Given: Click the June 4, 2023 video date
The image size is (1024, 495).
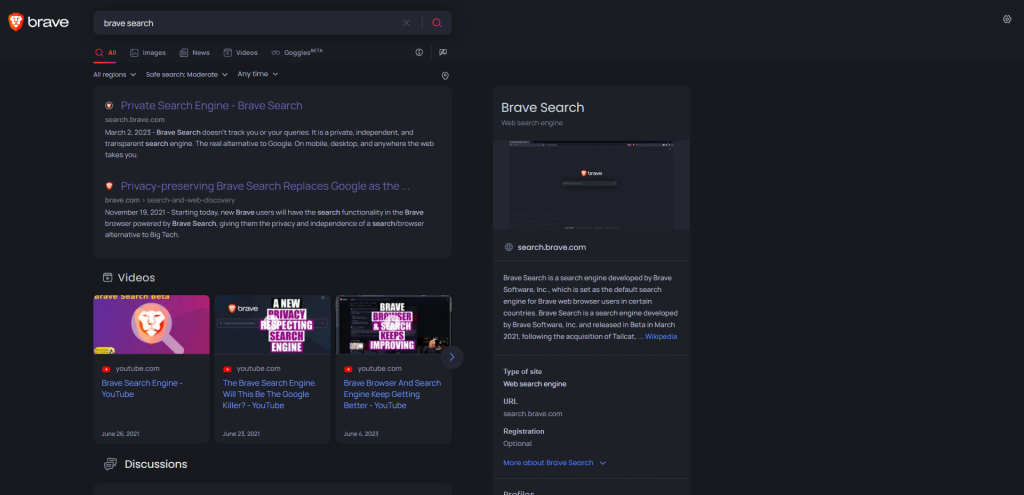Looking at the screenshot, I should click(361, 434).
